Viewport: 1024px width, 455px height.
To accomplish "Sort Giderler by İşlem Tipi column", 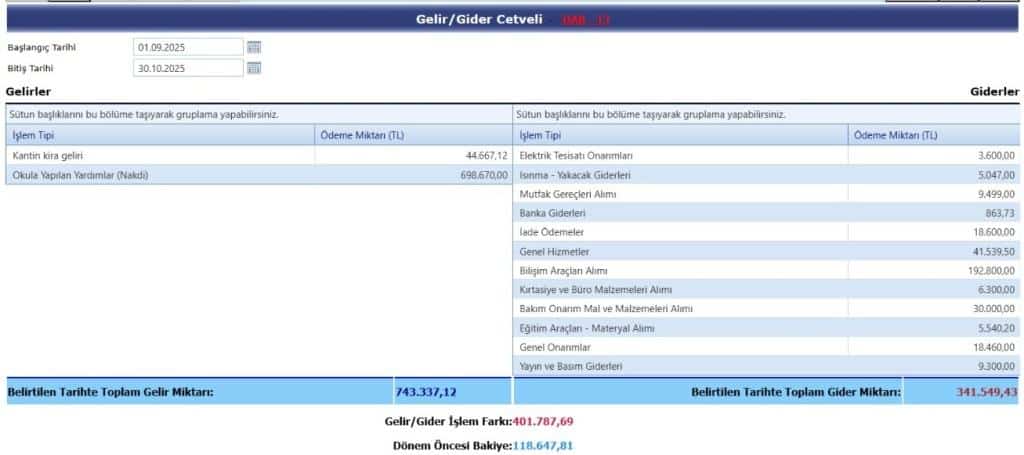I will coord(680,135).
